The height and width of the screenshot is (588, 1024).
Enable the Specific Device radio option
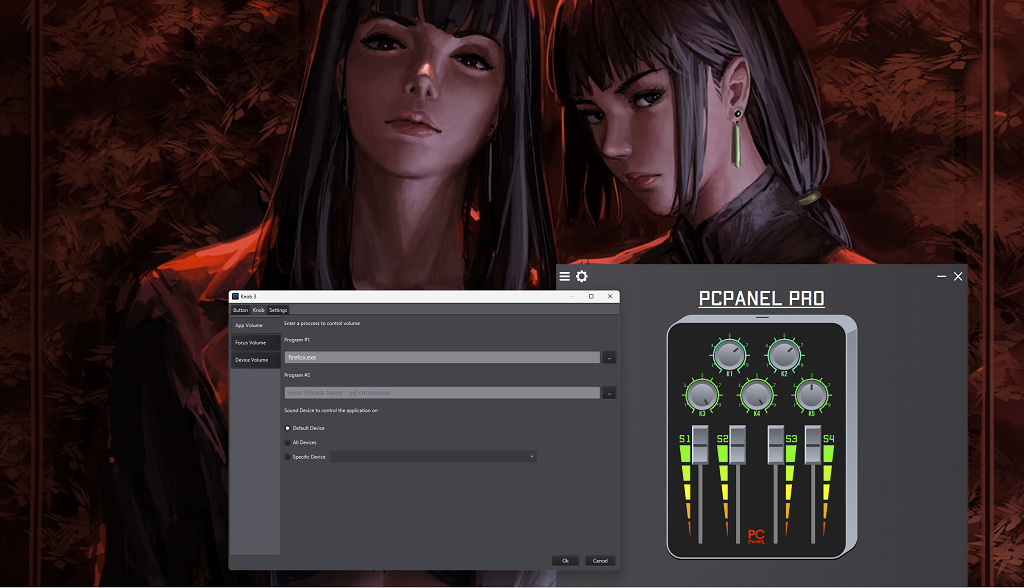288,457
